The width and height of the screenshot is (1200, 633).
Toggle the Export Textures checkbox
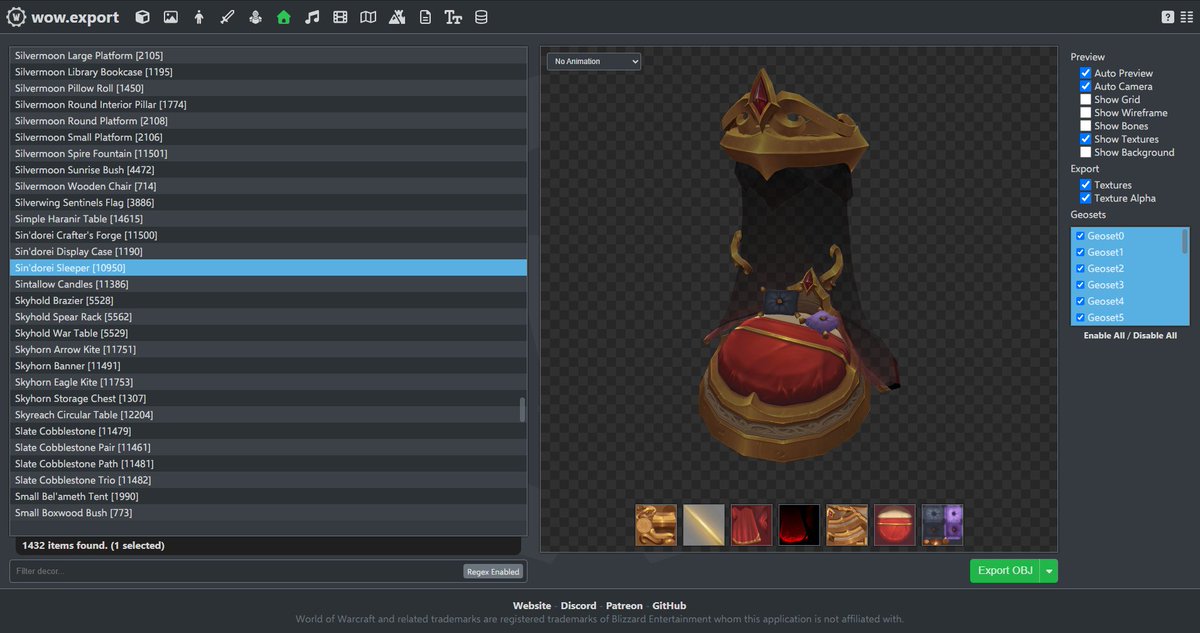click(x=1085, y=185)
